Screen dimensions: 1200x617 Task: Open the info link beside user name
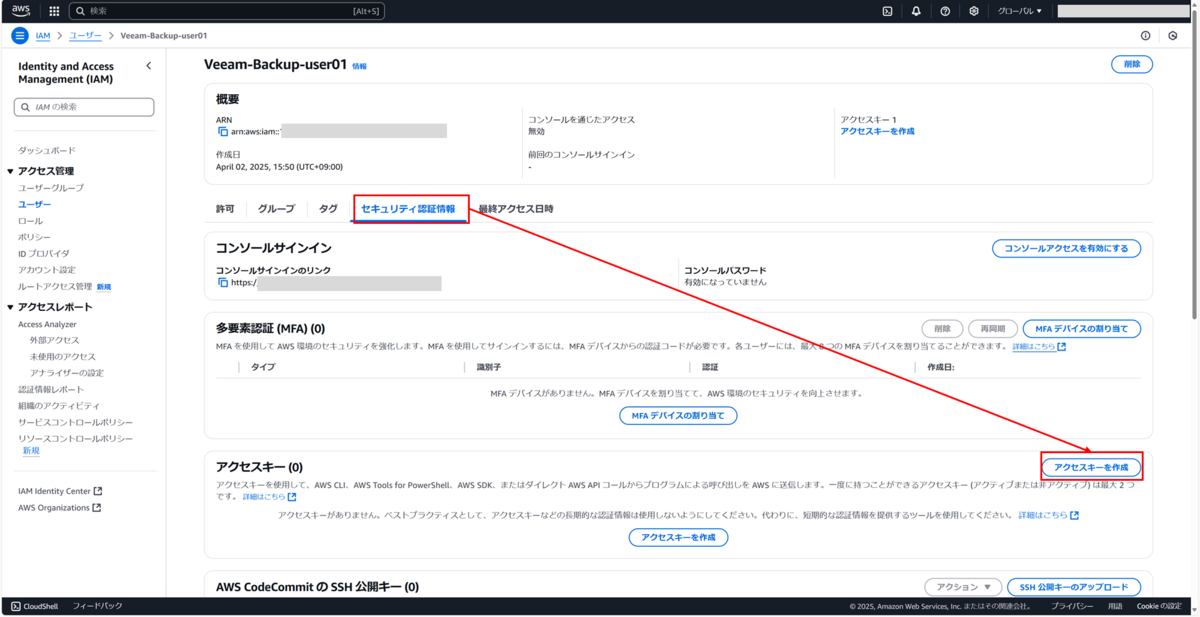point(359,66)
